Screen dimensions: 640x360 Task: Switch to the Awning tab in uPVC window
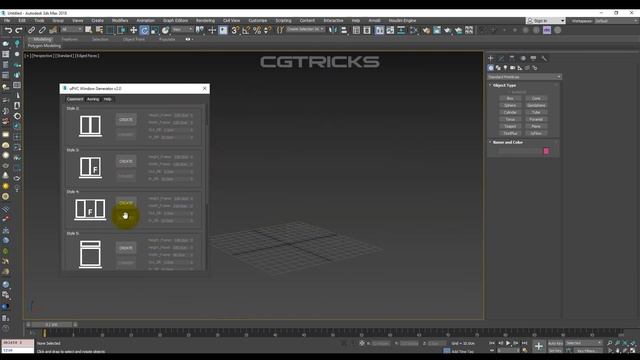click(93, 99)
